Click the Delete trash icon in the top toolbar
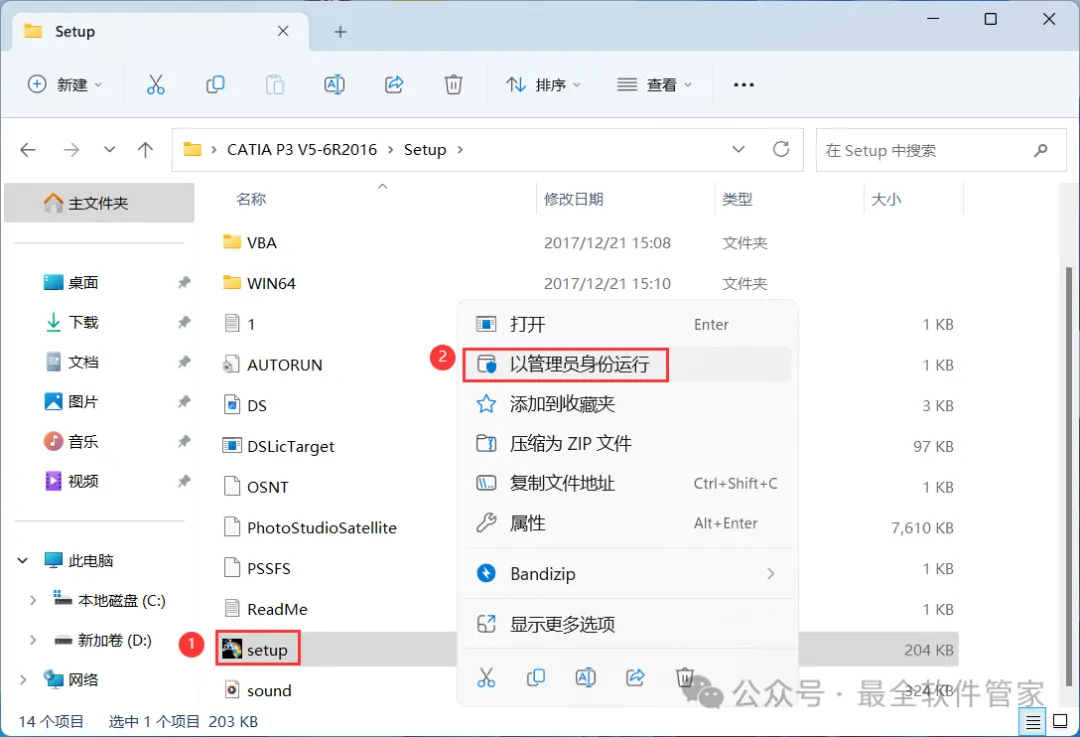The width and height of the screenshot is (1080, 737). pyautogui.click(x=453, y=85)
